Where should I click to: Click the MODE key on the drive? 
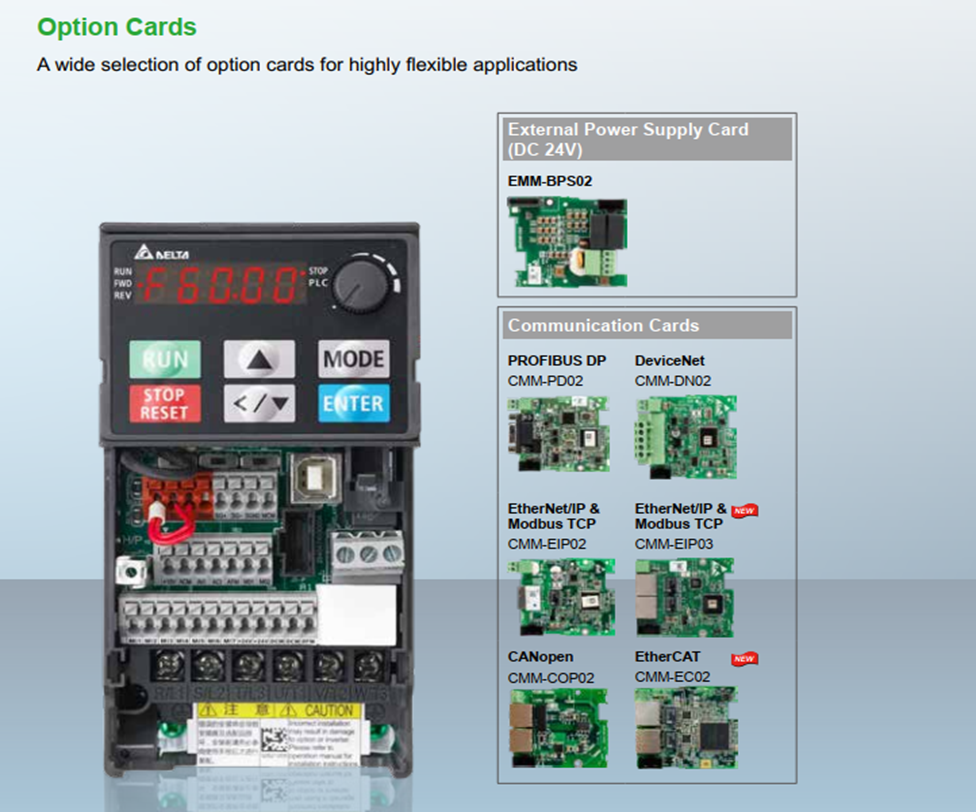(x=354, y=359)
